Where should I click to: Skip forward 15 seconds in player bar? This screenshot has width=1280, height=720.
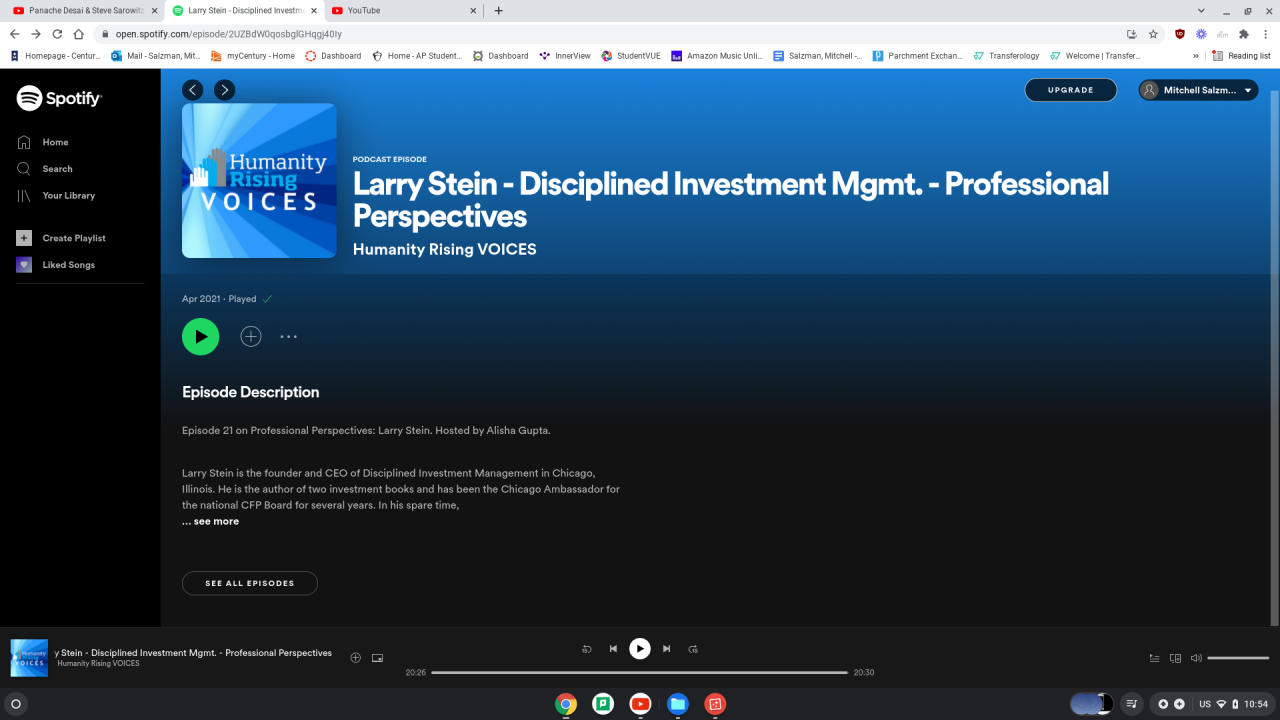coord(693,649)
